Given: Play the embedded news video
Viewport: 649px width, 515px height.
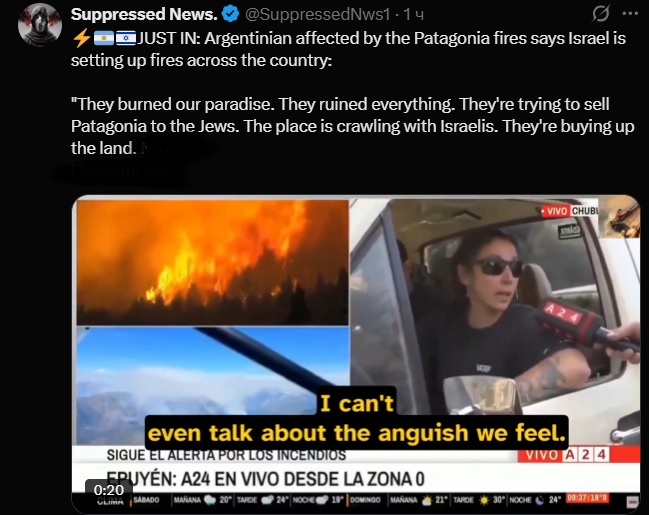Looking at the screenshot, I should pos(356,354).
